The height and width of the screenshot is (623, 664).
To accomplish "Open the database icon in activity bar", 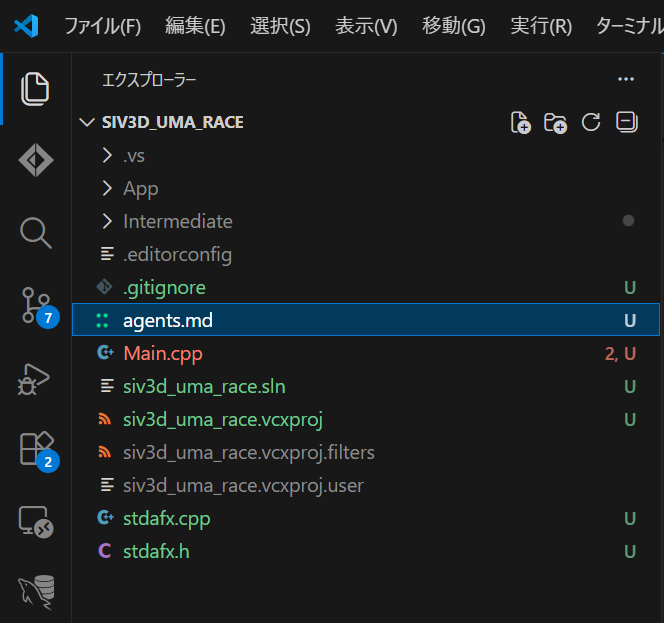I will point(35,592).
